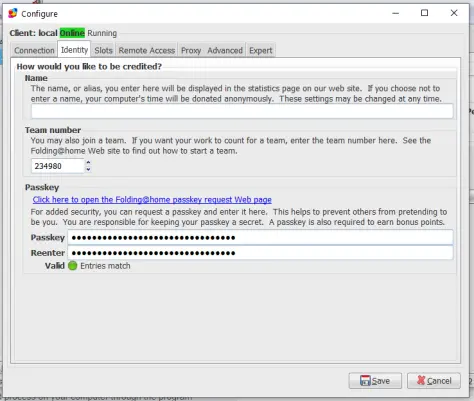Image resolution: width=474 pixels, height=401 pixels.
Task: Select the Identity tab
Action: click(x=74, y=50)
